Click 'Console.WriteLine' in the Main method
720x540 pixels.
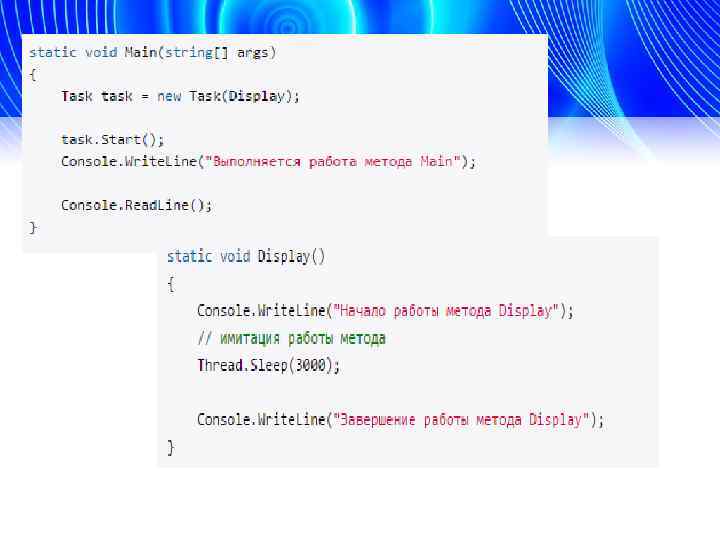[x=129, y=162]
